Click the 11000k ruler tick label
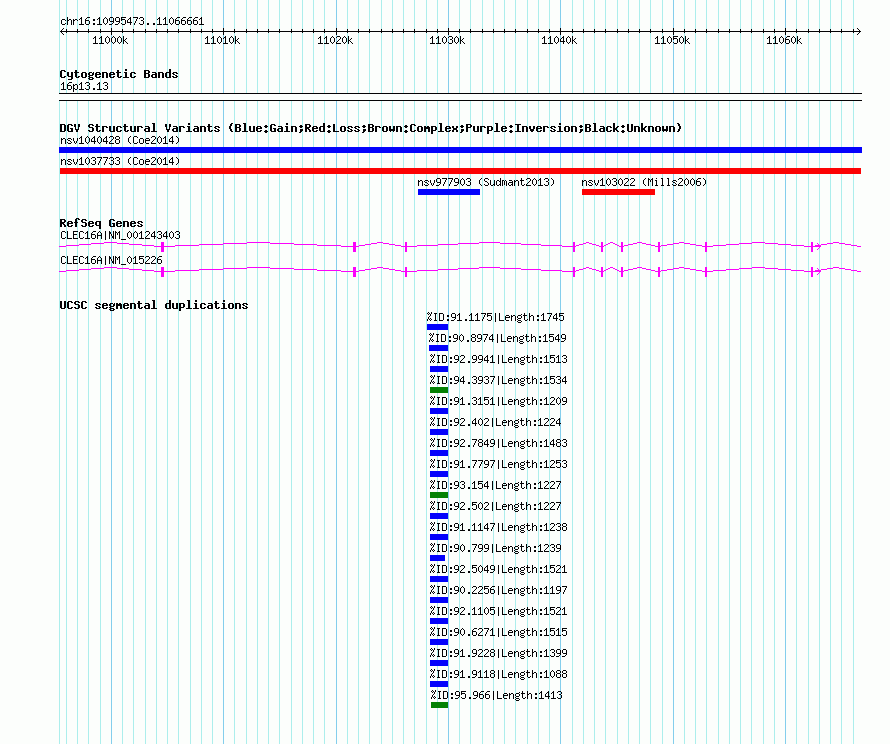The height and width of the screenshot is (744, 890). [x=110, y=40]
